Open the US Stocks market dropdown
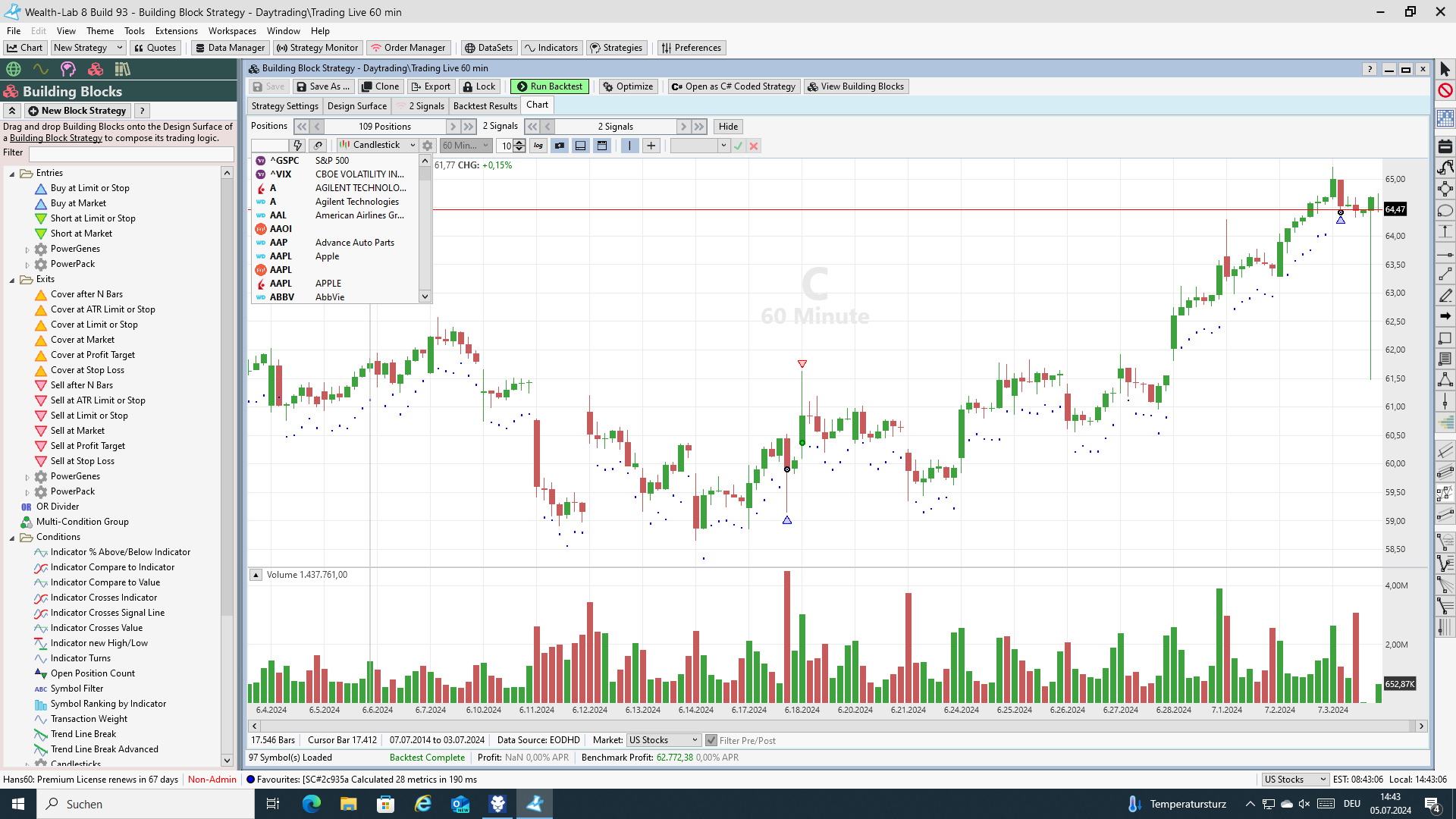Screen dimensions: 1456x819 (663, 740)
